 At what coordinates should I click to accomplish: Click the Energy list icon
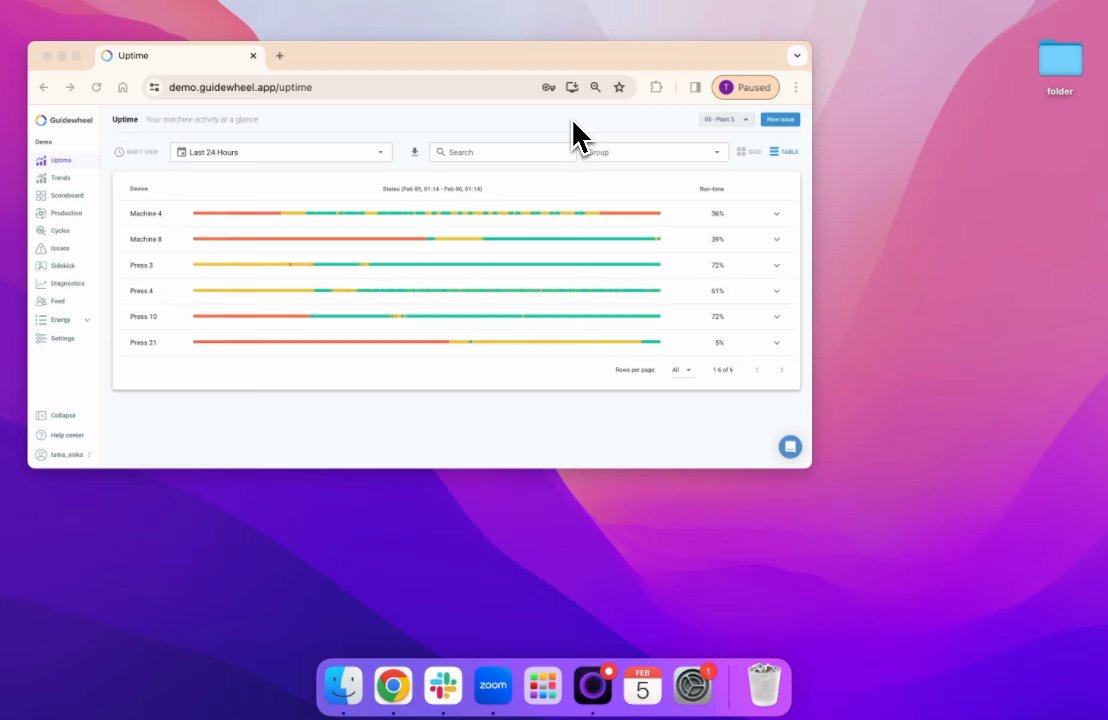pyautogui.click(x=41, y=320)
